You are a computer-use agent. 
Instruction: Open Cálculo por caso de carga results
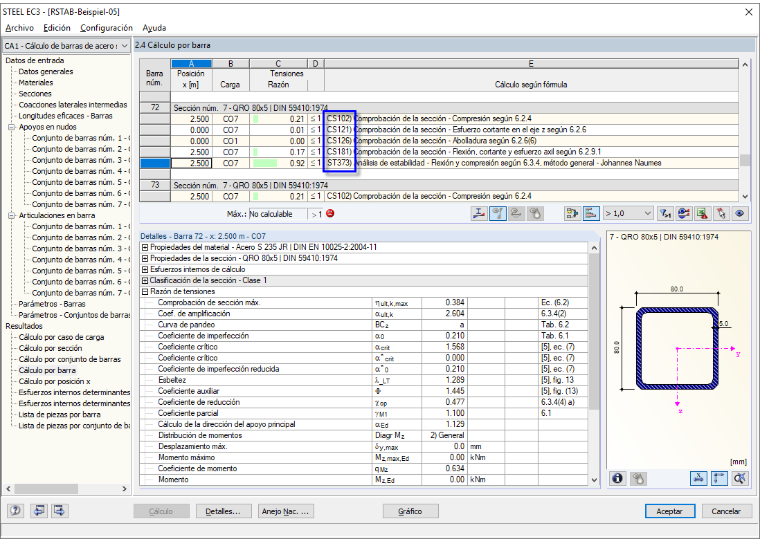tap(61, 337)
